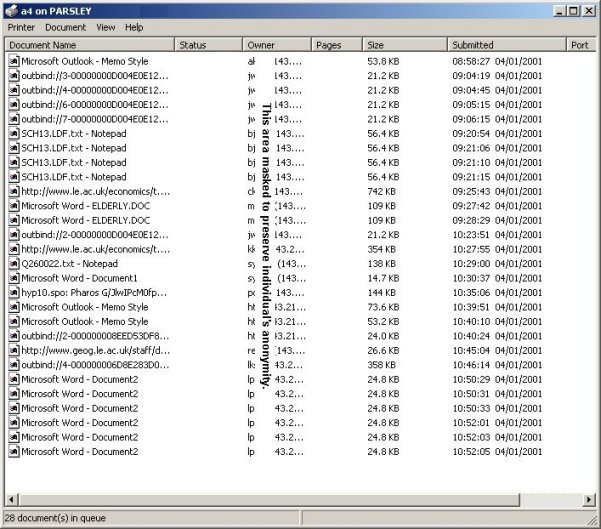Click the icon of Document2 submitted 10:50:33

tap(14, 408)
